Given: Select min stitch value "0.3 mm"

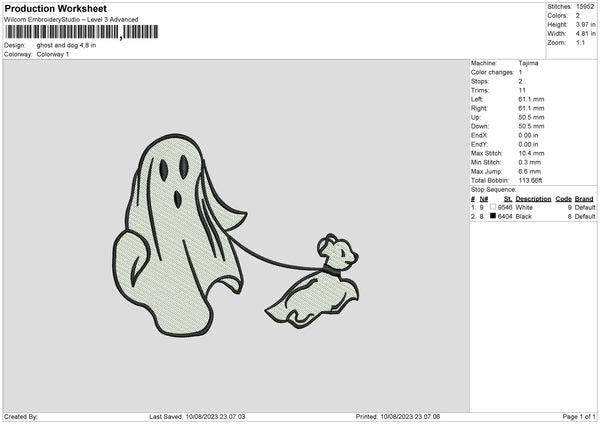Looking at the screenshot, I should (530, 162).
